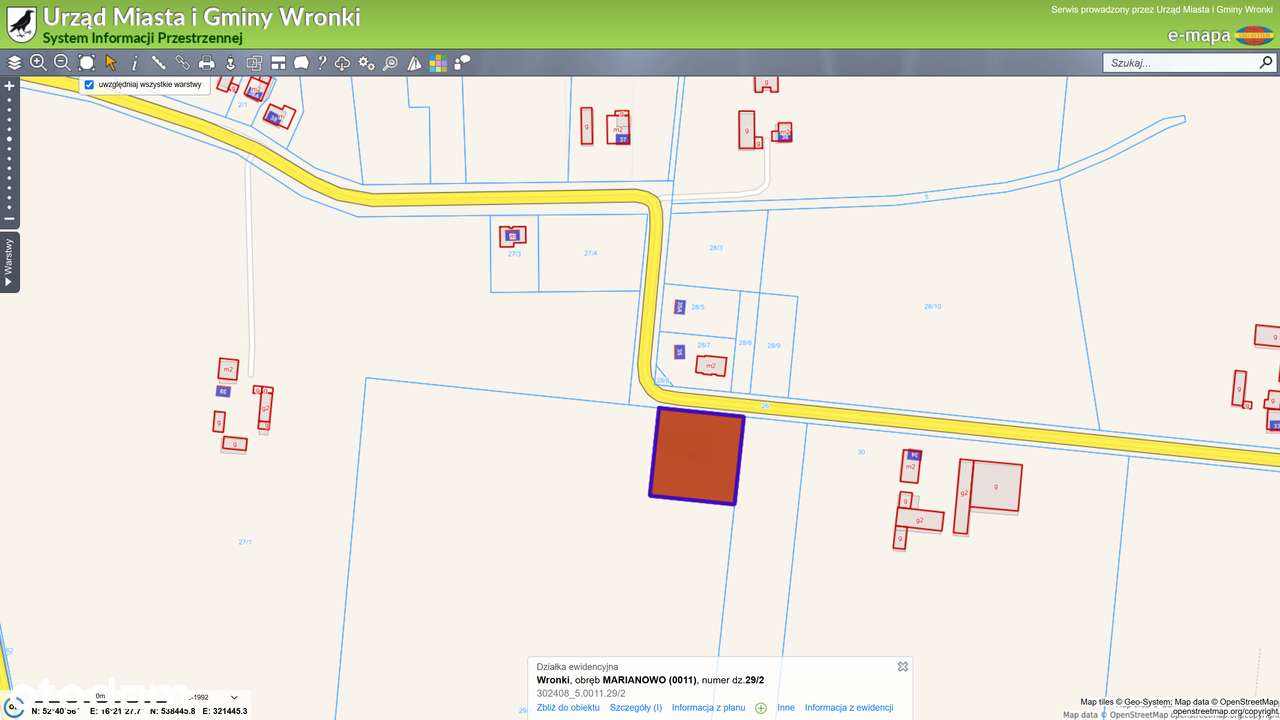Viewport: 1280px width, 720px height.
Task: Open settings with the gears icon
Action: [367, 62]
